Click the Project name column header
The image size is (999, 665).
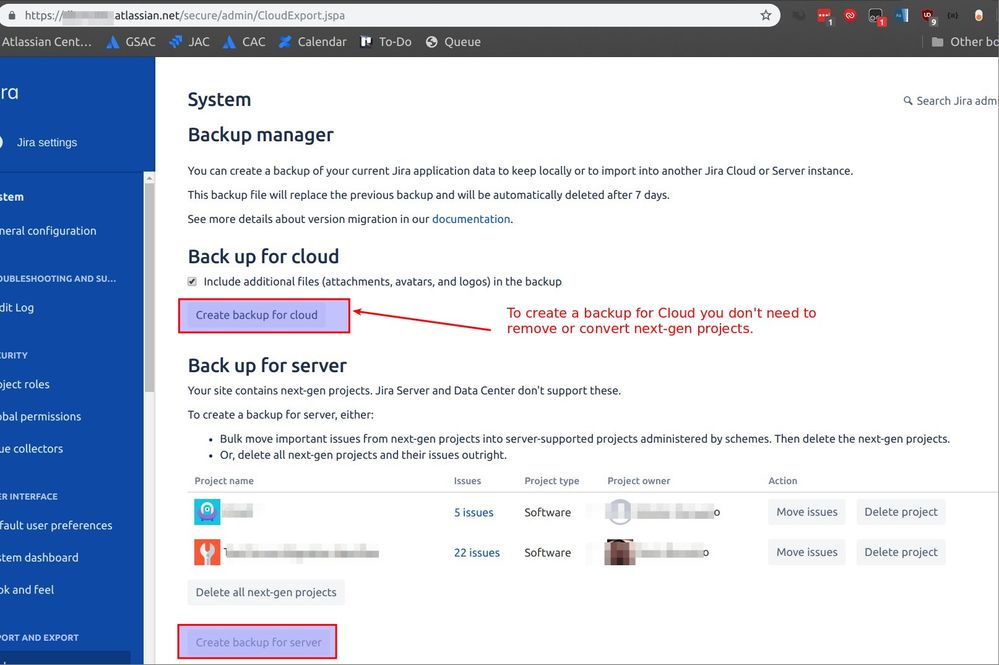click(224, 481)
